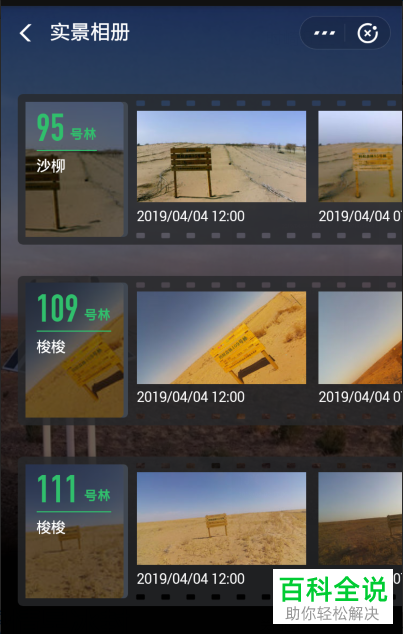The height and width of the screenshot is (634, 403).
Task: Click the 百科全说 watermark logo
Action: point(333,596)
